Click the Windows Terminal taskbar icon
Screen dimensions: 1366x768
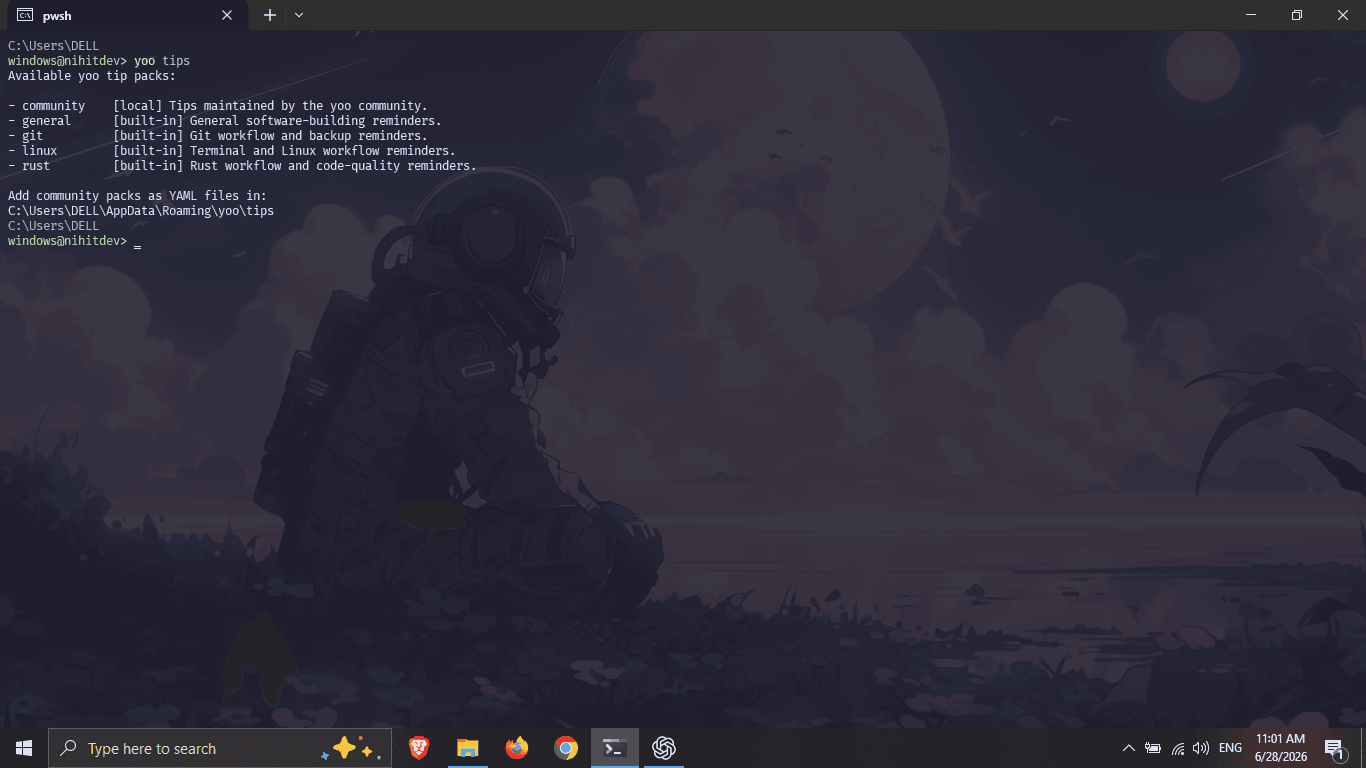(x=615, y=748)
